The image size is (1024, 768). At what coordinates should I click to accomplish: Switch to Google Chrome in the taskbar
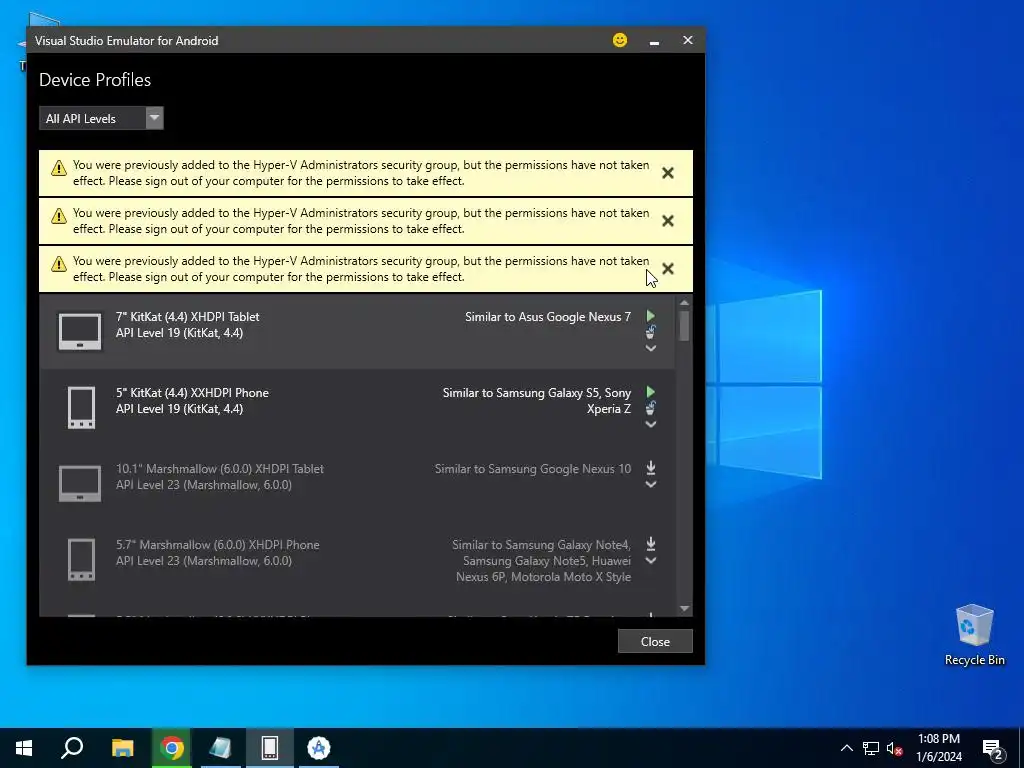click(x=171, y=748)
